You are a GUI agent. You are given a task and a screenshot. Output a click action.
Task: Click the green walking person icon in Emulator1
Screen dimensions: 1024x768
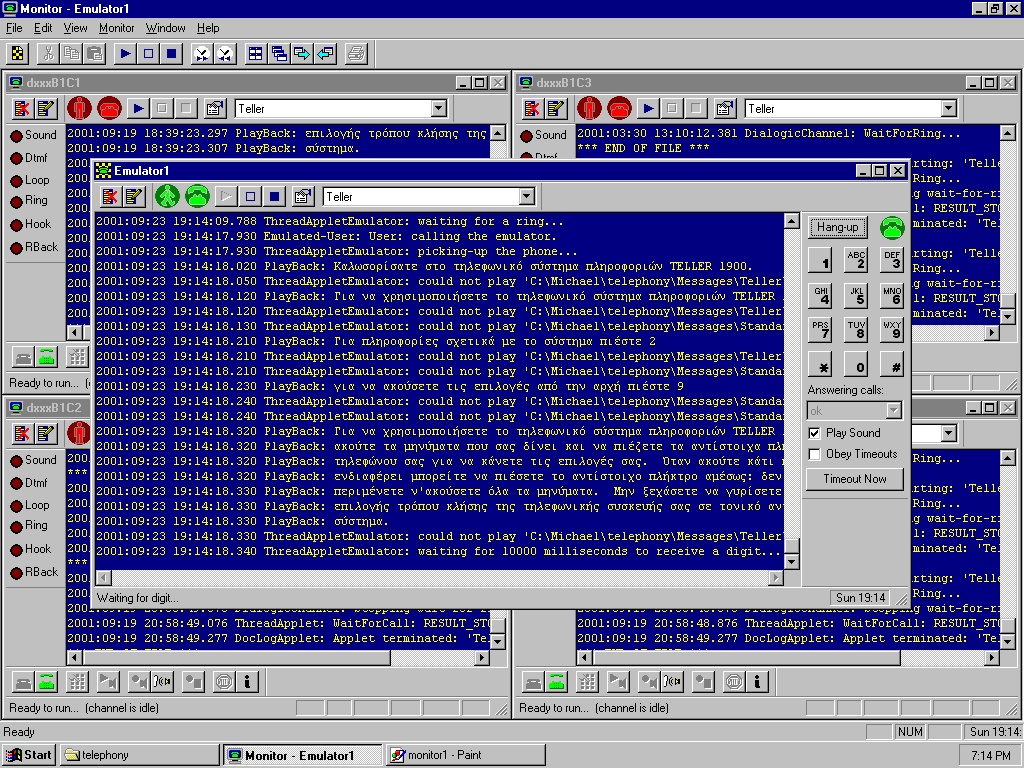[167, 197]
